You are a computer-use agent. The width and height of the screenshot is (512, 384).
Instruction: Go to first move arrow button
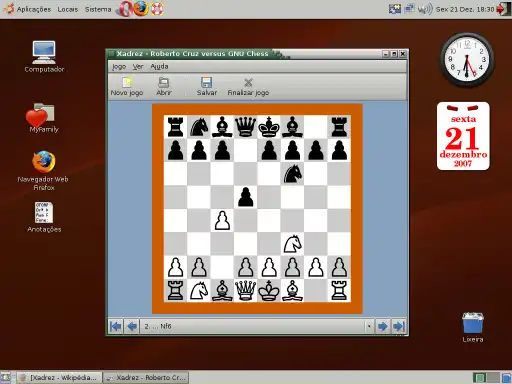coord(115,326)
